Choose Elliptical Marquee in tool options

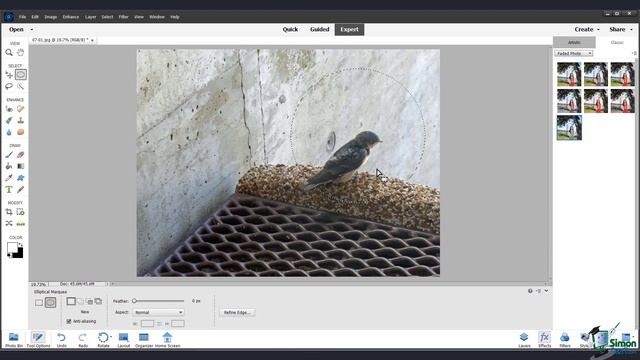tap(50, 302)
